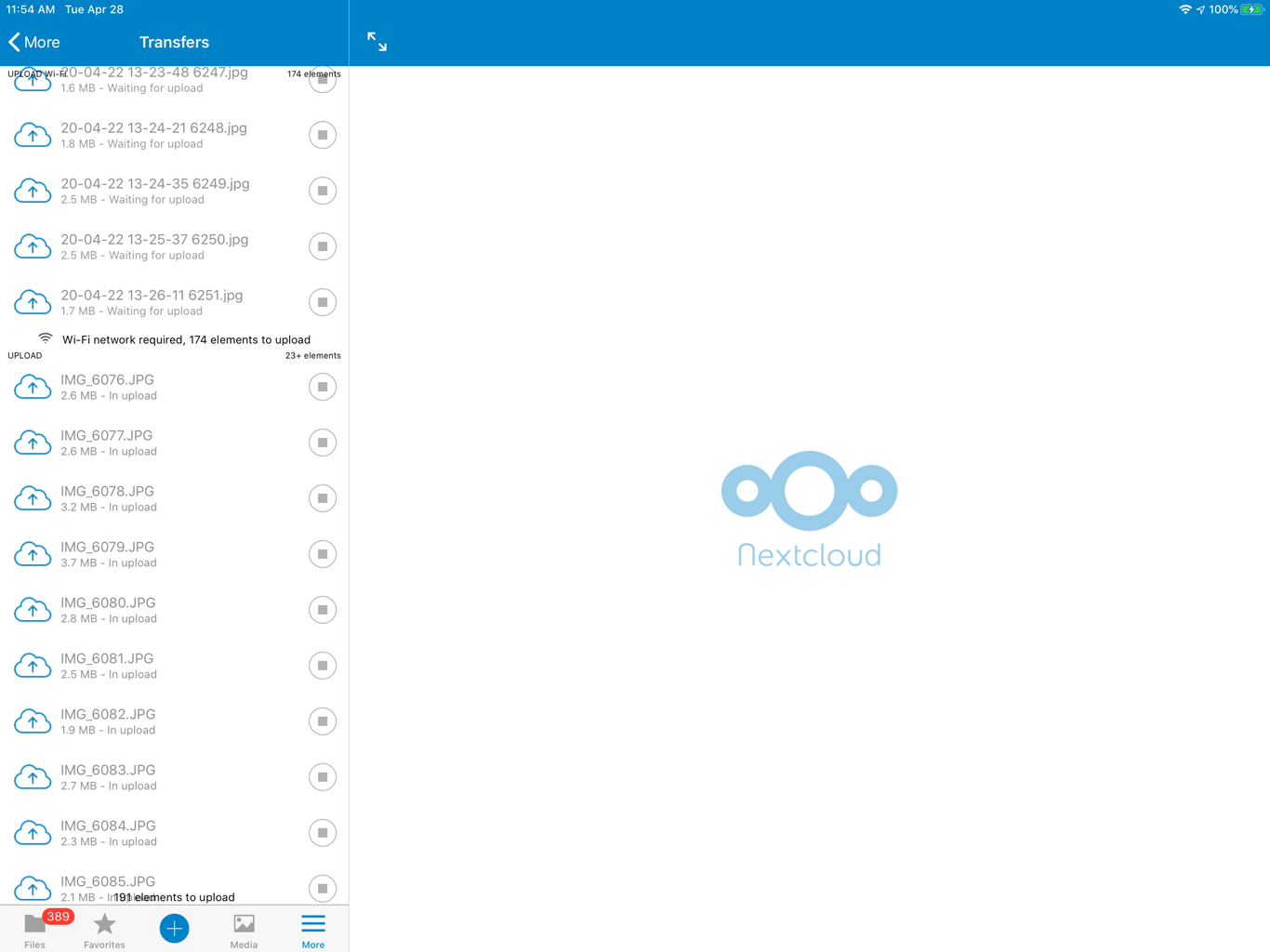
Task: Select the IMG_6083.JPG file name
Action: [108, 771]
